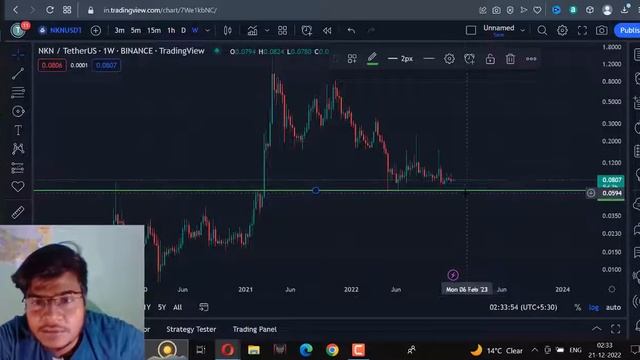Set chart range to 5Y
The image size is (640, 360).
coord(162,307)
